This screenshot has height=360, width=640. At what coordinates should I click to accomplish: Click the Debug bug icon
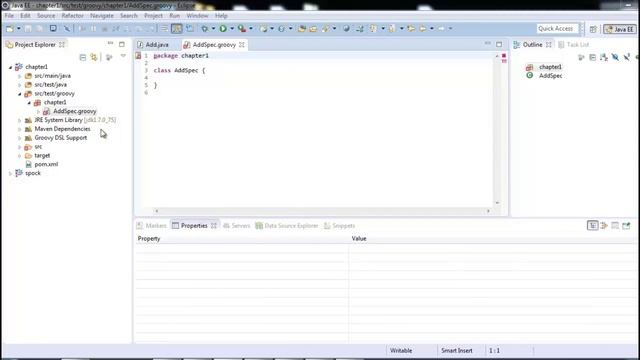204,29
